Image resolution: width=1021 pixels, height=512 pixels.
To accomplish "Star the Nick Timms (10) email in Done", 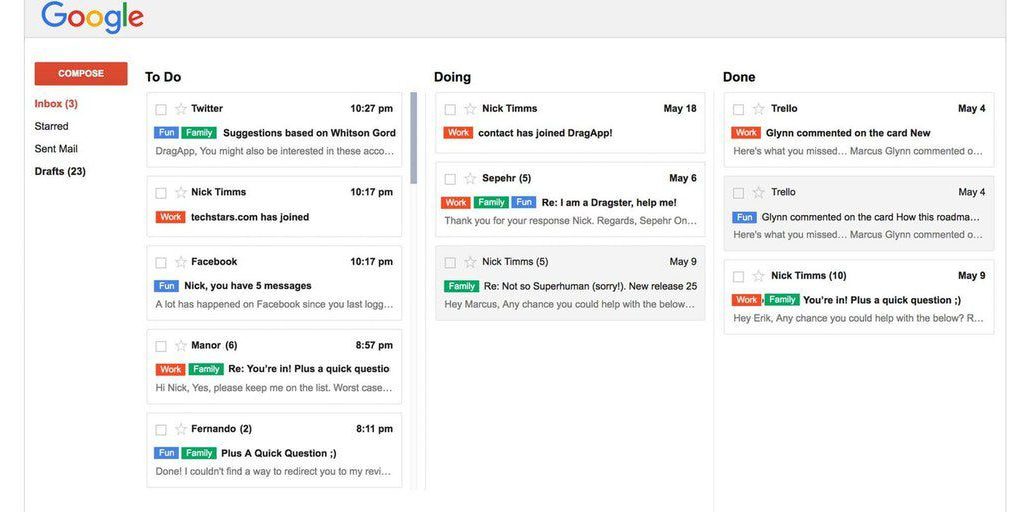I will coord(759,276).
